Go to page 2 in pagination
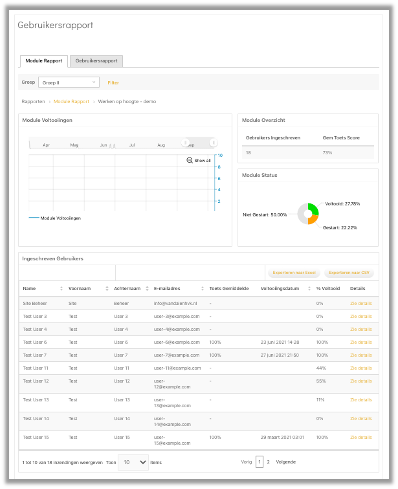 [x=268, y=462]
